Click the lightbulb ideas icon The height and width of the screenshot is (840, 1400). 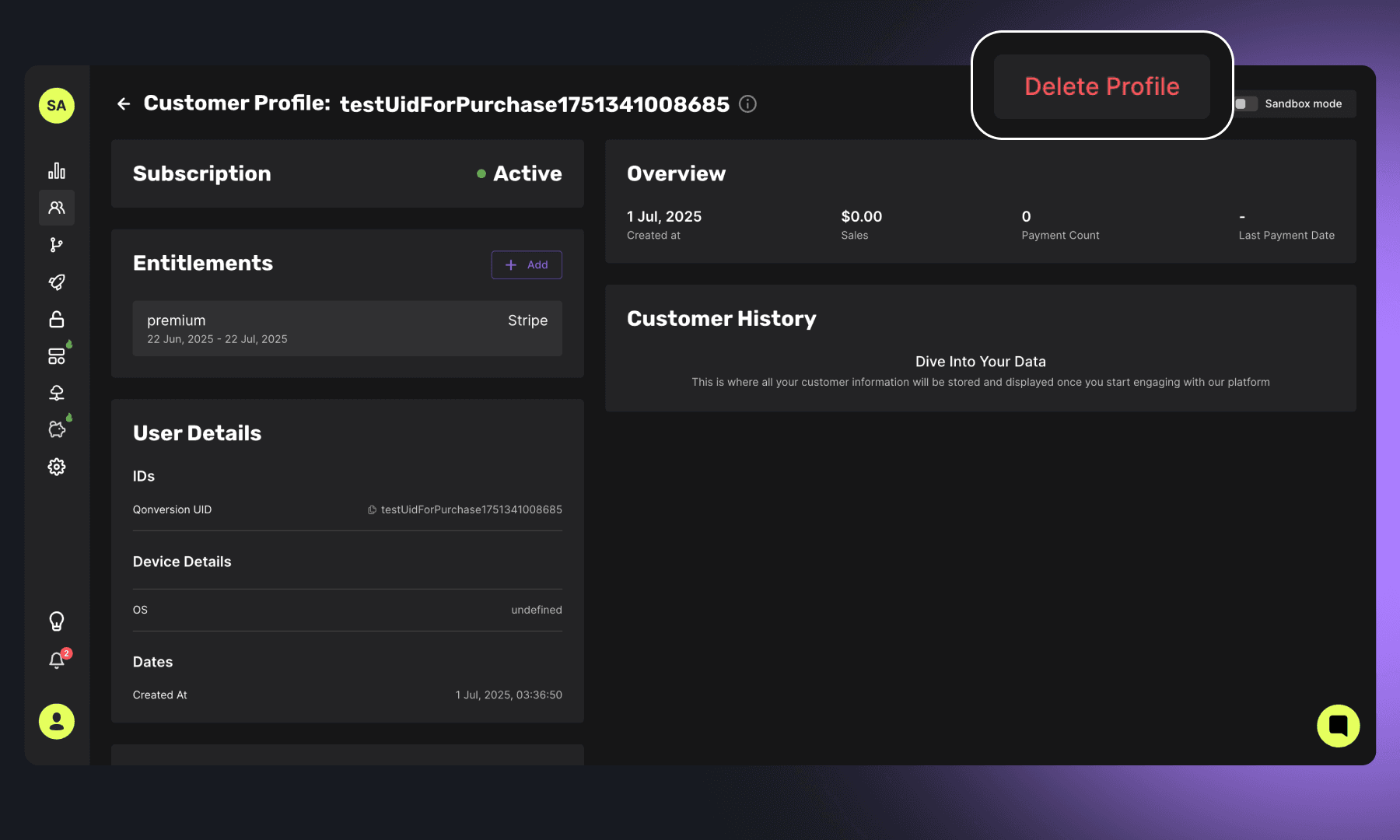(x=56, y=620)
